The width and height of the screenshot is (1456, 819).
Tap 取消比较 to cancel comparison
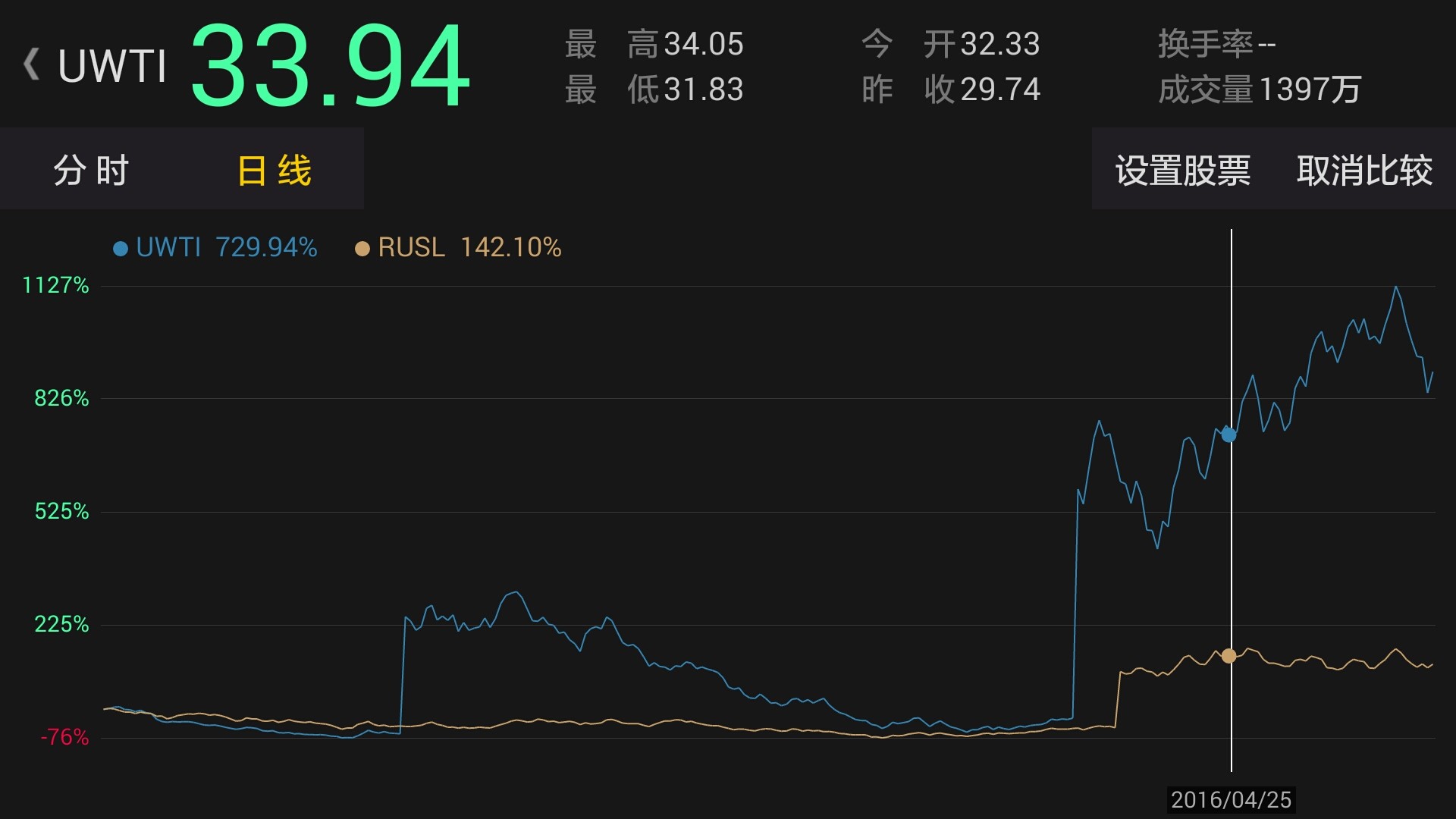[x=1364, y=170]
